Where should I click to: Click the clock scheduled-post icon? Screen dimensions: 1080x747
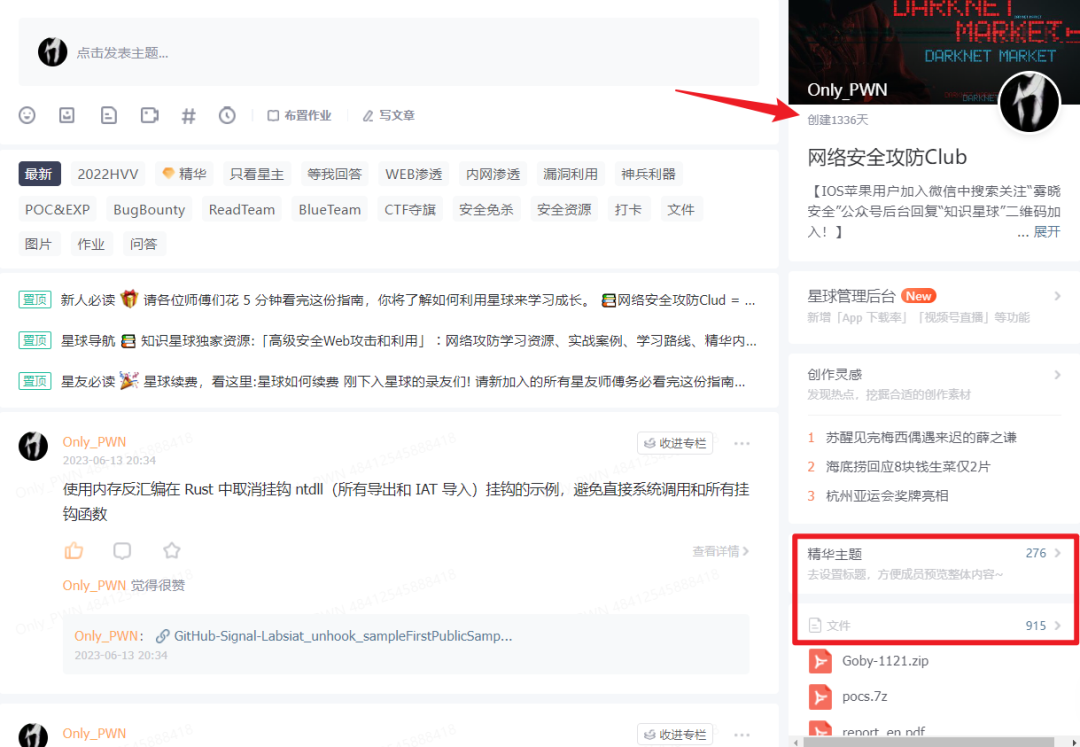pos(227,115)
